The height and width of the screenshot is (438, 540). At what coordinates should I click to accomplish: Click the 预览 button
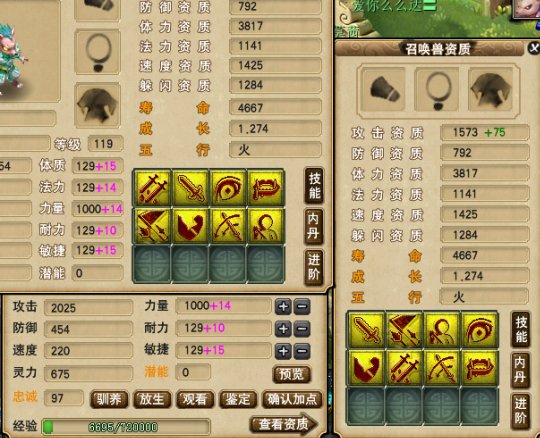click(x=291, y=374)
